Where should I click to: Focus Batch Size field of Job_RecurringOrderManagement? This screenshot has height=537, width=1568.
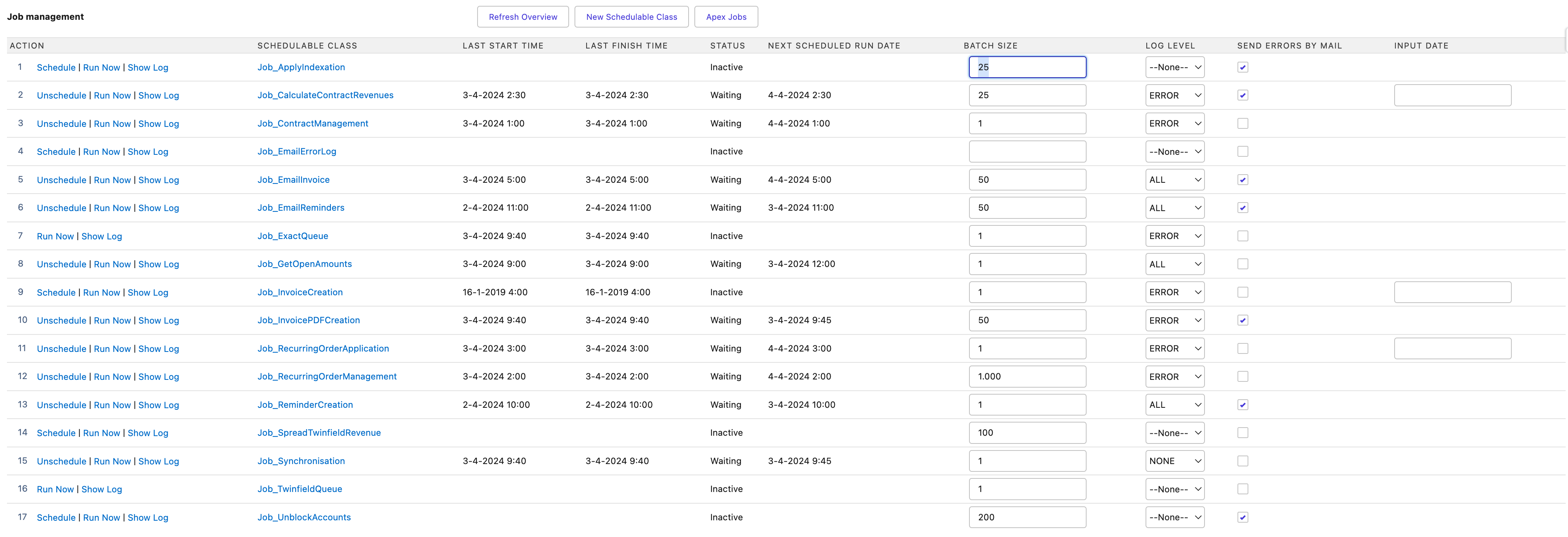(1027, 377)
